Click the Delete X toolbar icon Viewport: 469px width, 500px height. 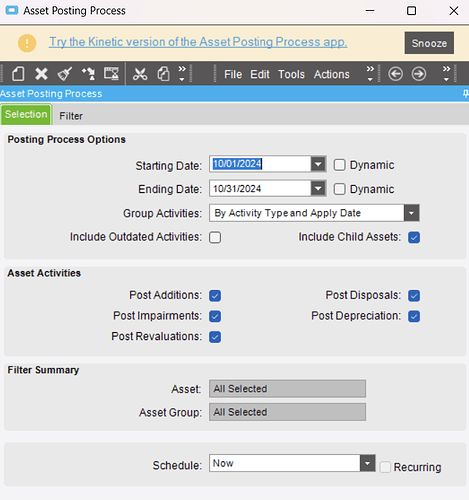pyautogui.click(x=41, y=74)
